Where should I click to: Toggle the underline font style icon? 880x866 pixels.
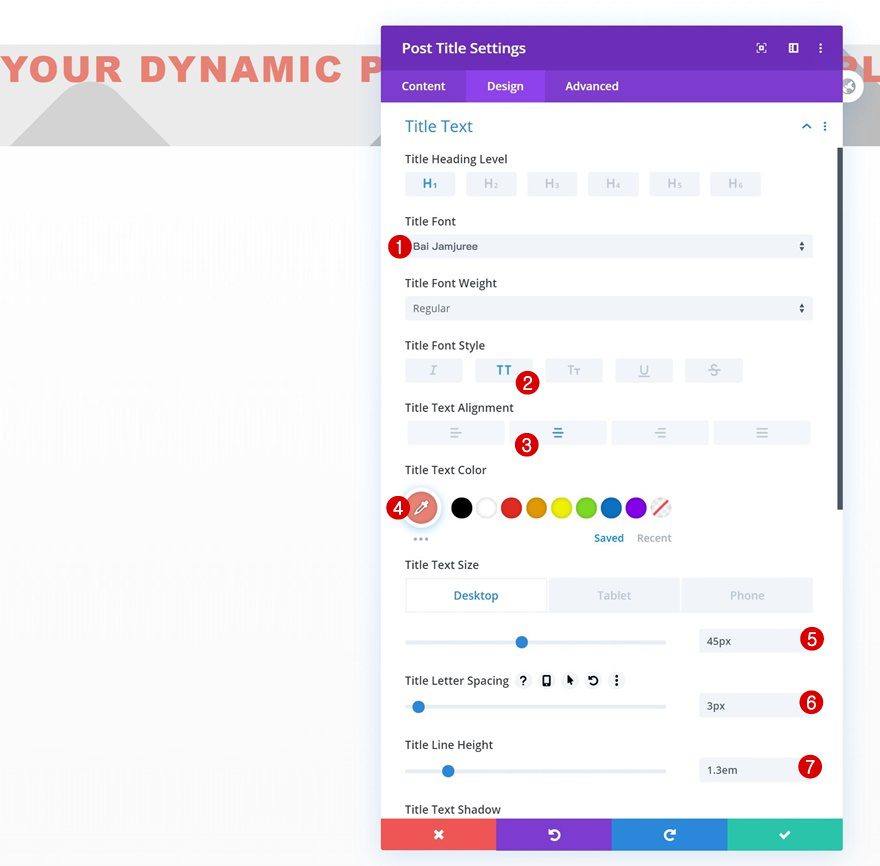(x=644, y=370)
